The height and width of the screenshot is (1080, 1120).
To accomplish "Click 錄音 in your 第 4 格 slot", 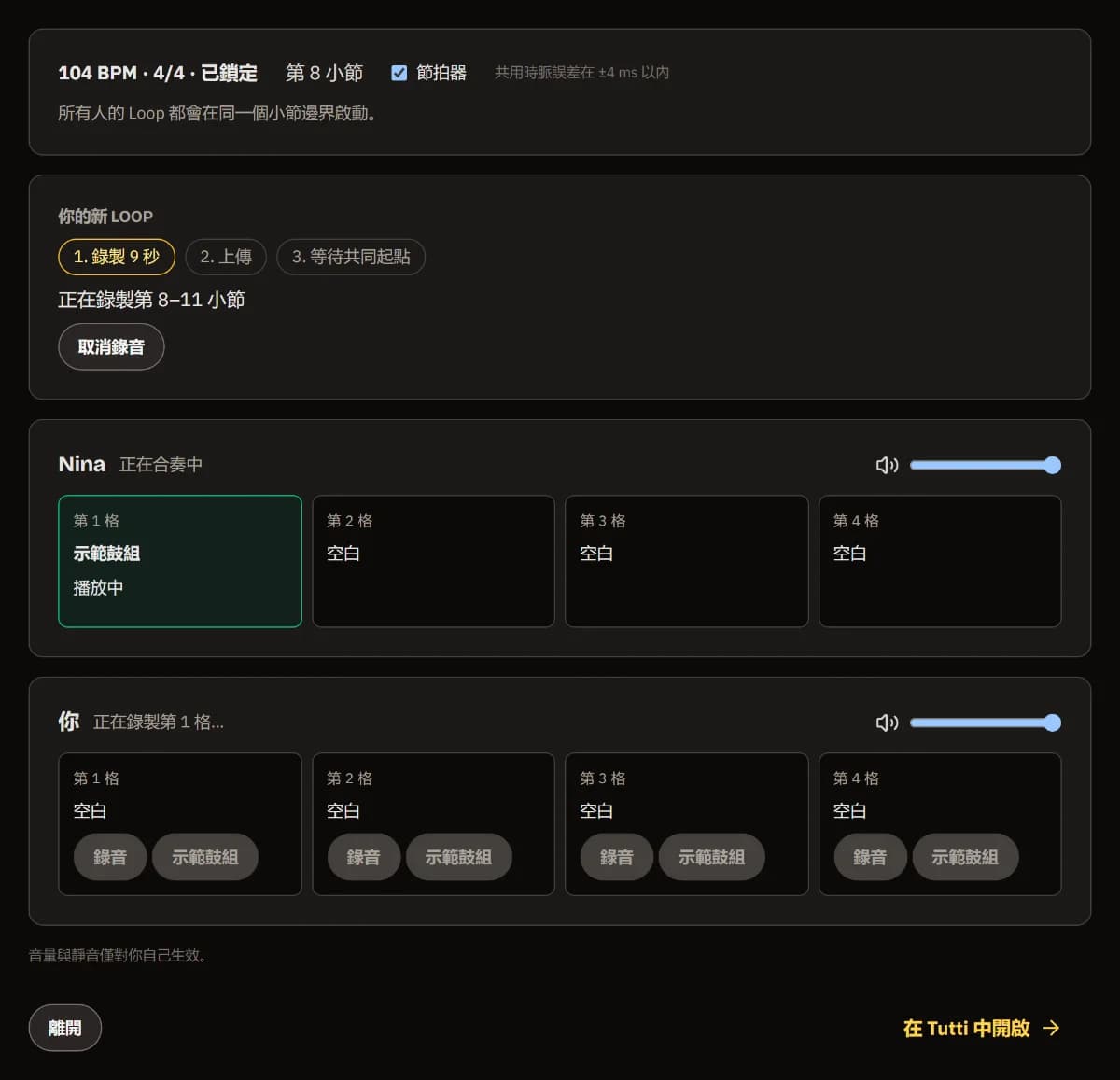I will point(870,857).
